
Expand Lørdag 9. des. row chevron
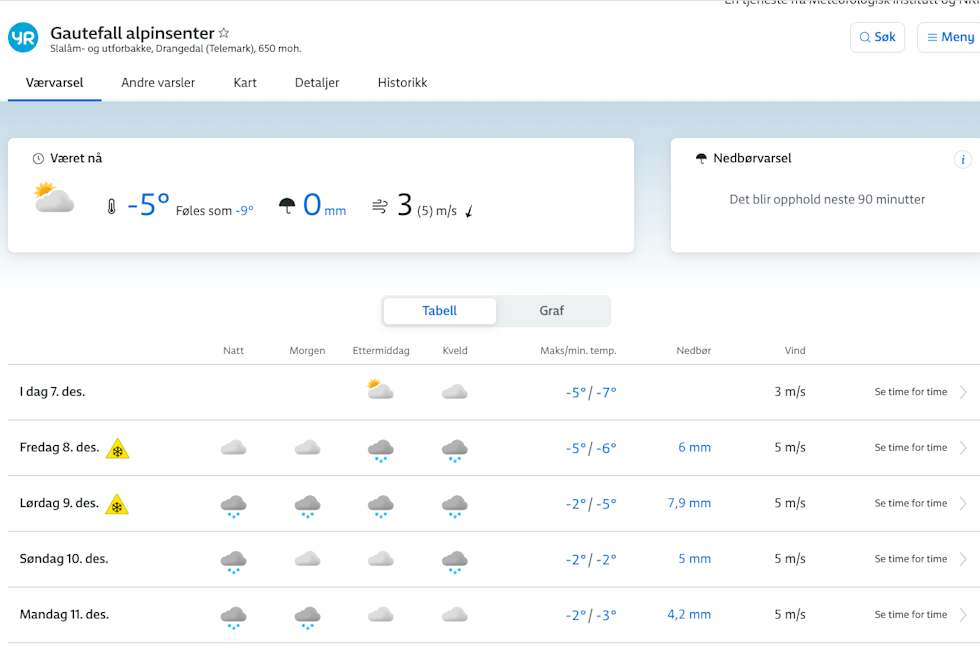click(x=963, y=503)
